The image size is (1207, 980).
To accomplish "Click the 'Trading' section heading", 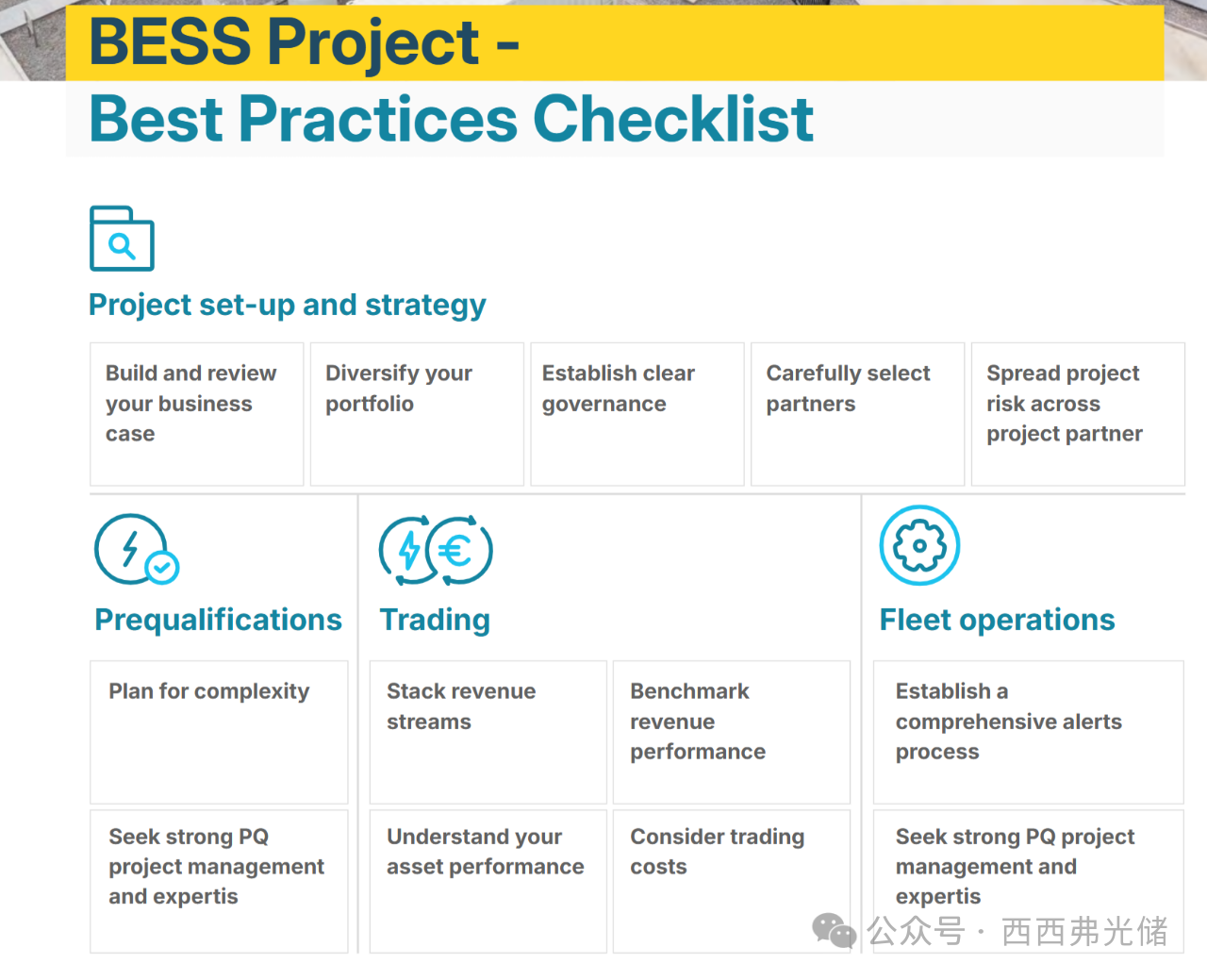I will point(435,620).
